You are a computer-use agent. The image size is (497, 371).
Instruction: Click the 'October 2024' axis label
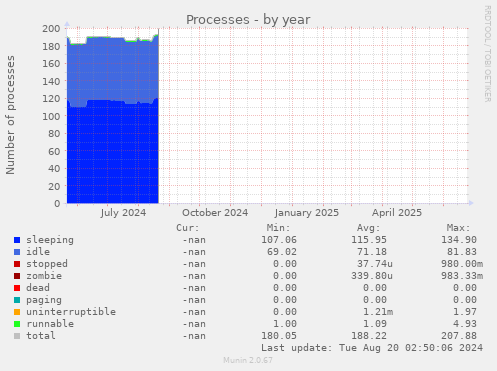point(215,213)
